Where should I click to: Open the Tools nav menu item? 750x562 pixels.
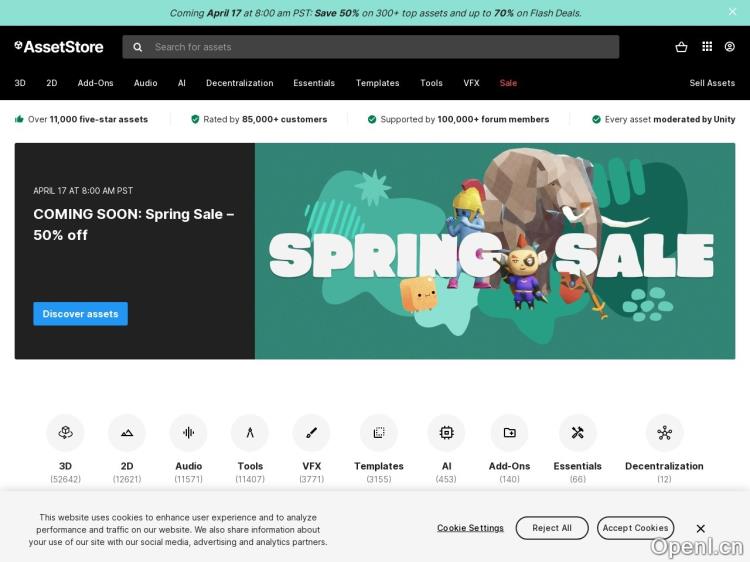pos(431,83)
